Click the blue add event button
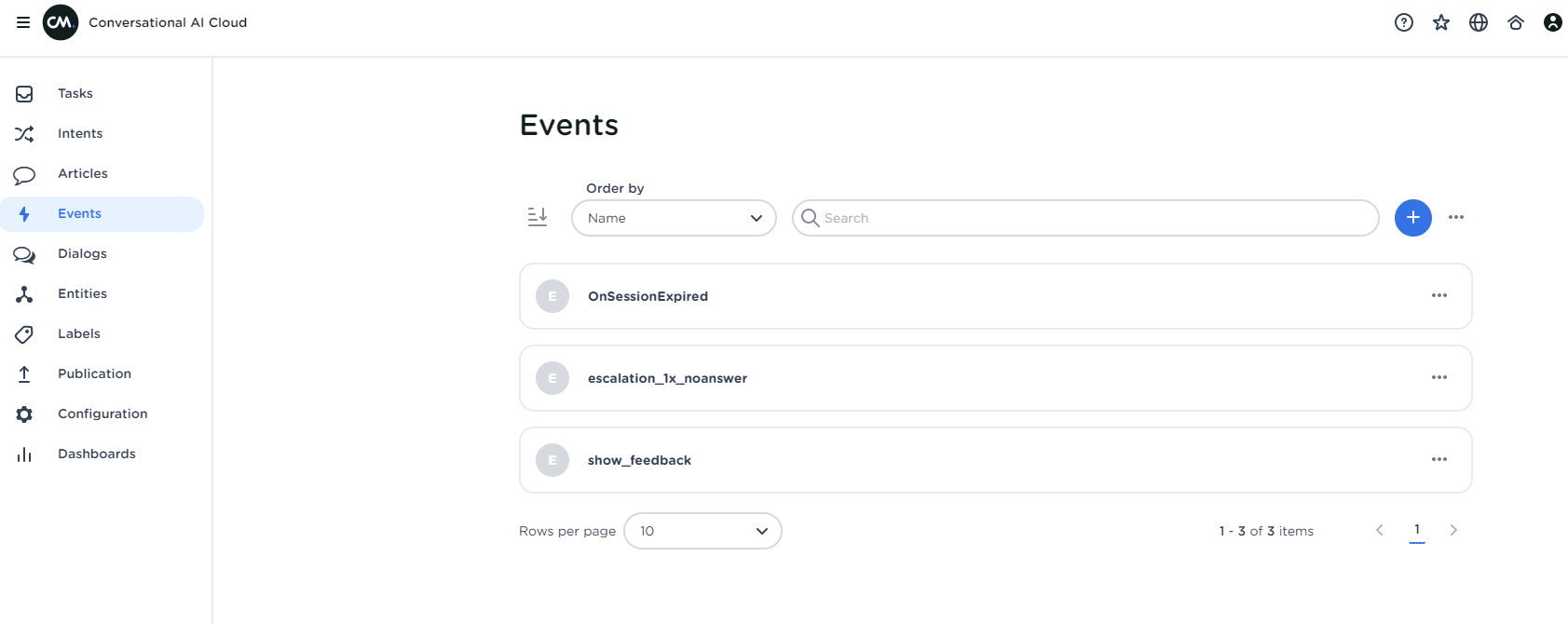This screenshot has width=1568, height=624. coord(1412,218)
